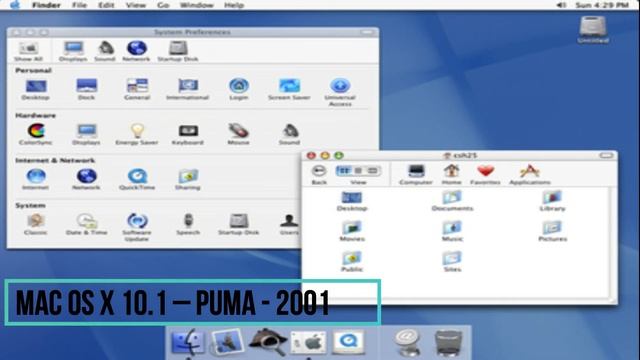
Task: Select the Public folder in Finder window
Action: pyautogui.click(x=352, y=262)
